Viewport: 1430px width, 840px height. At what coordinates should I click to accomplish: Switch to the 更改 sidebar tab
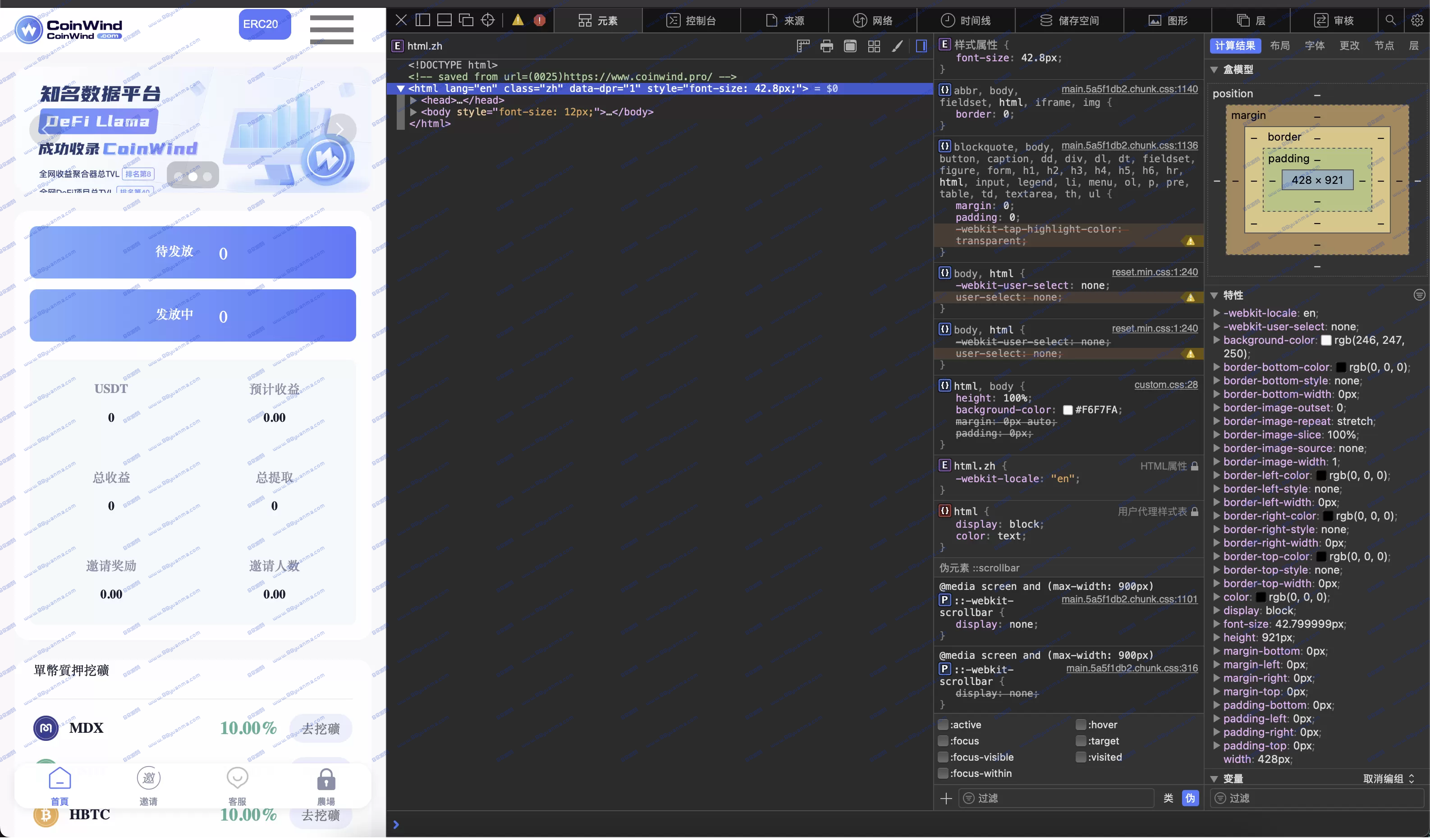(1349, 46)
